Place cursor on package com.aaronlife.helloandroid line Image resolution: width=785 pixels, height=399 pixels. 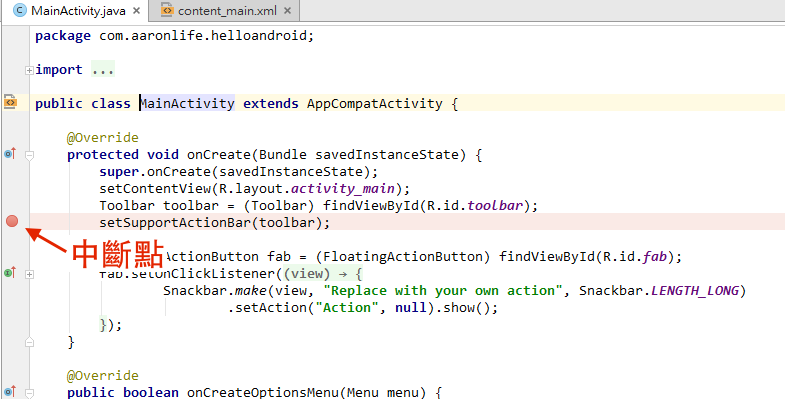pyautogui.click(x=174, y=36)
